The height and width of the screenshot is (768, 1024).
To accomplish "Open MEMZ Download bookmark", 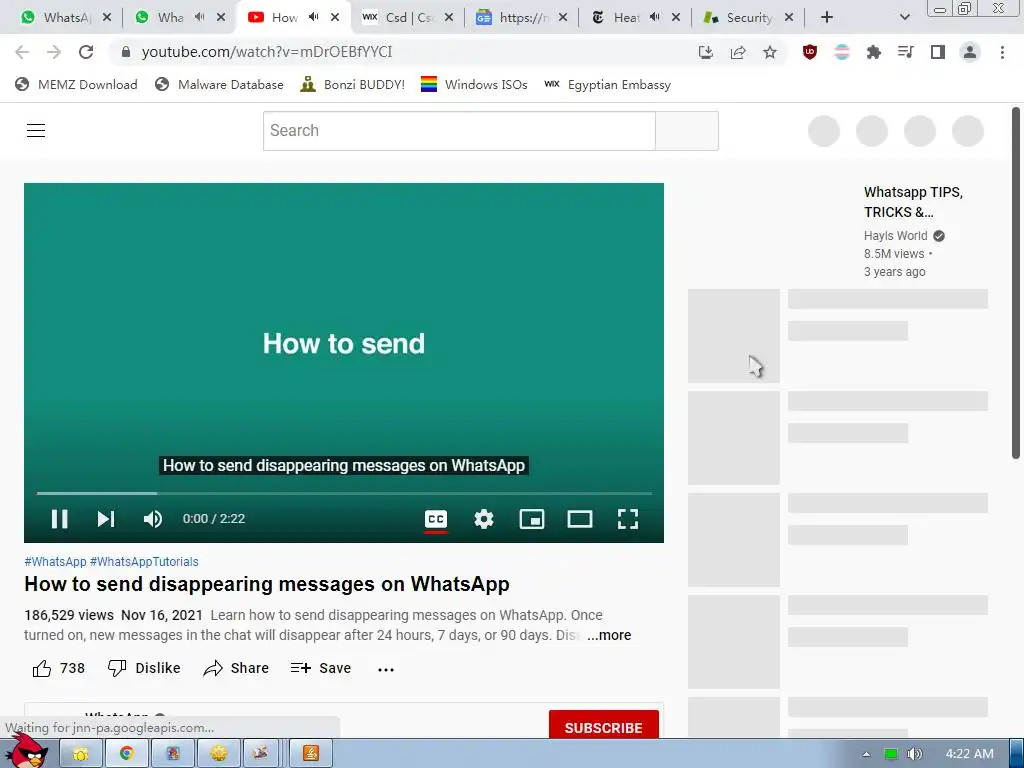I will (x=76, y=84).
